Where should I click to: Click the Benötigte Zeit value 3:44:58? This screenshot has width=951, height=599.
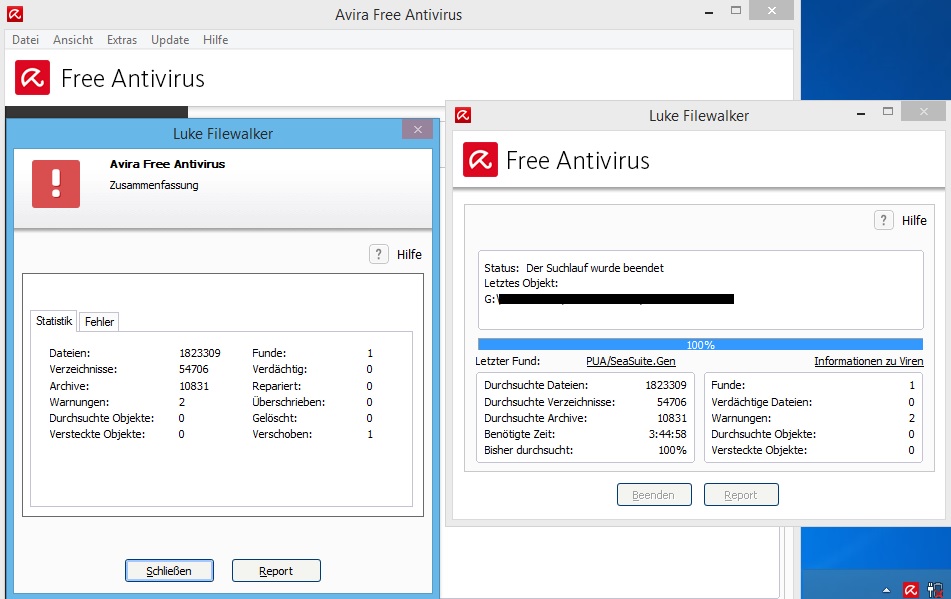click(x=667, y=434)
